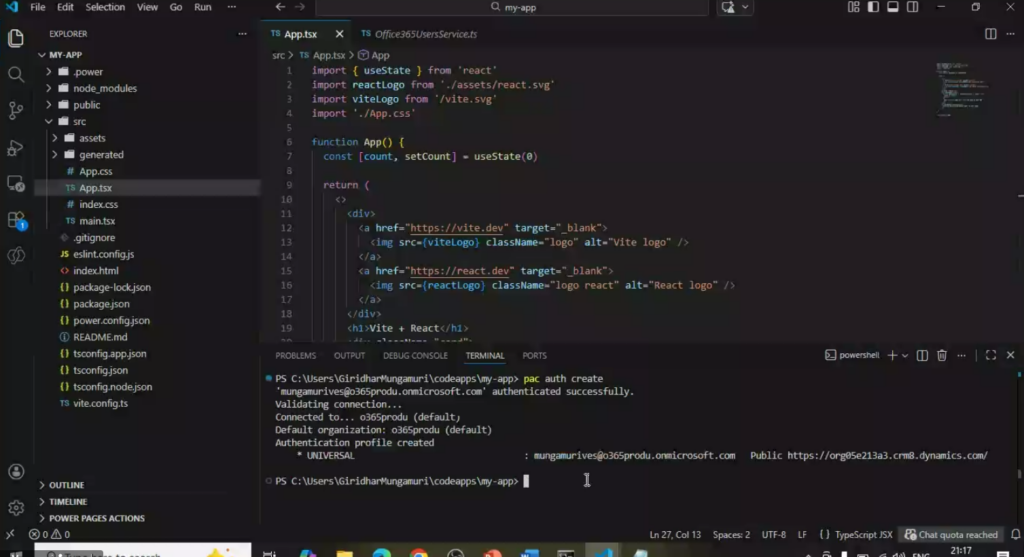Open the Remote Explorer icon in activity bar
The height and width of the screenshot is (557, 1024).
[x=16, y=183]
